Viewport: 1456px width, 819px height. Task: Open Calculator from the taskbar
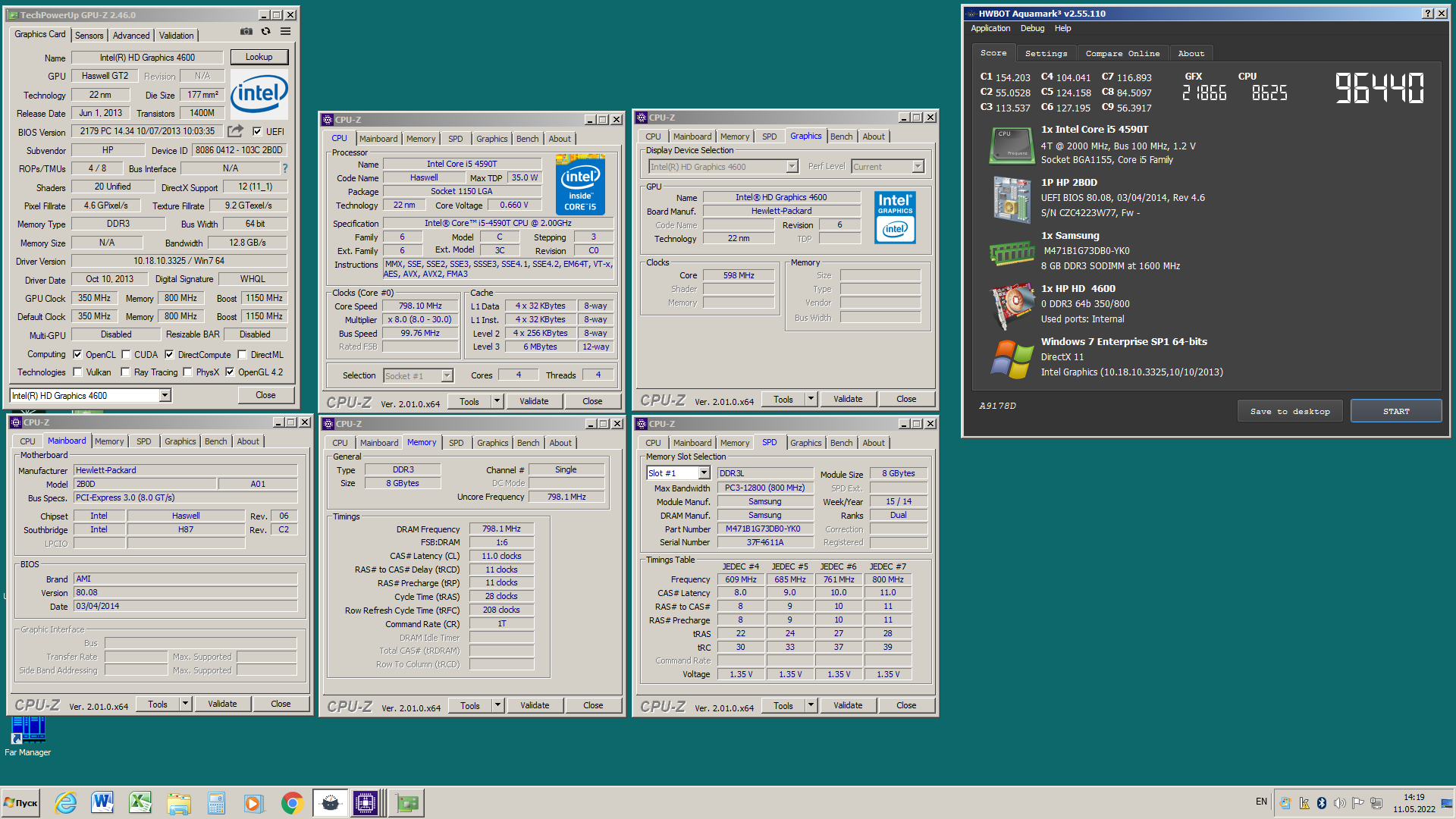pos(216,803)
